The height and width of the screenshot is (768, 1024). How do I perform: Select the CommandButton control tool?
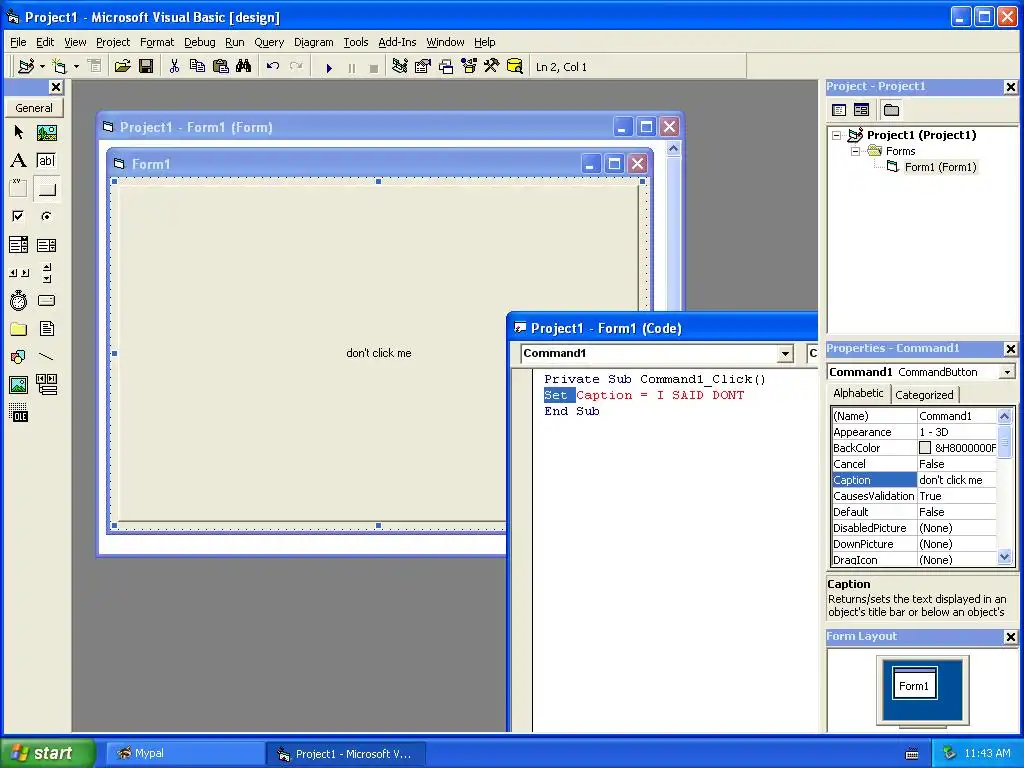[x=46, y=189]
